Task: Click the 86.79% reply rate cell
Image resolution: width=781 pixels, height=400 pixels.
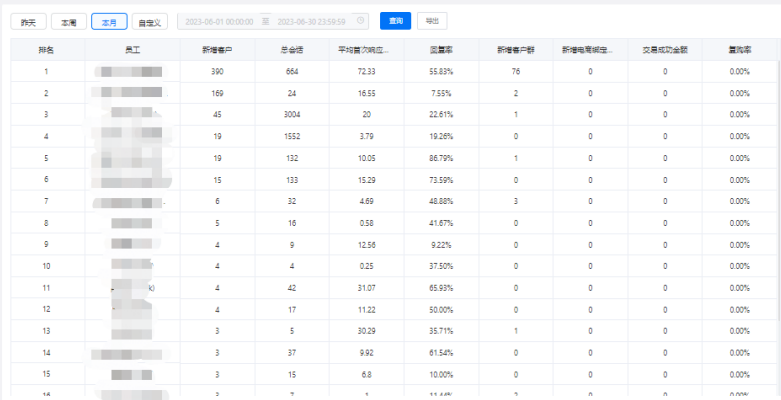Action: [441, 157]
